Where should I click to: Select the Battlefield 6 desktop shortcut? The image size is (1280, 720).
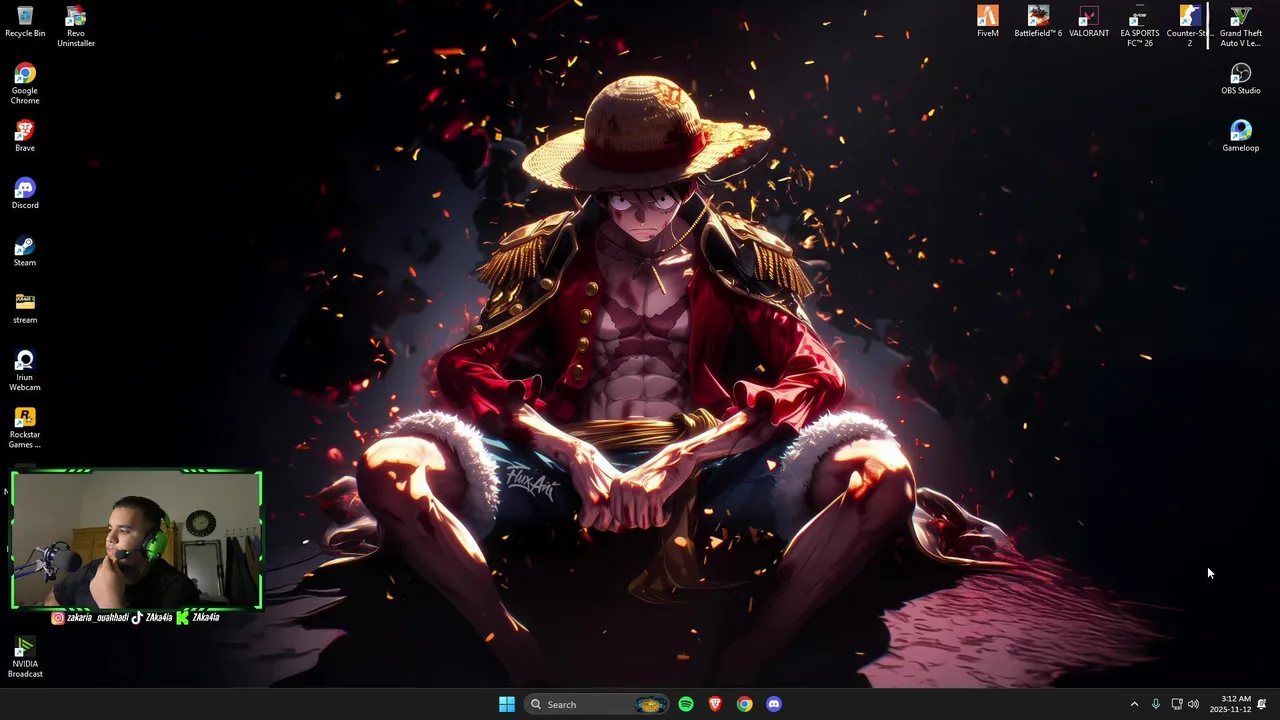point(1038,22)
